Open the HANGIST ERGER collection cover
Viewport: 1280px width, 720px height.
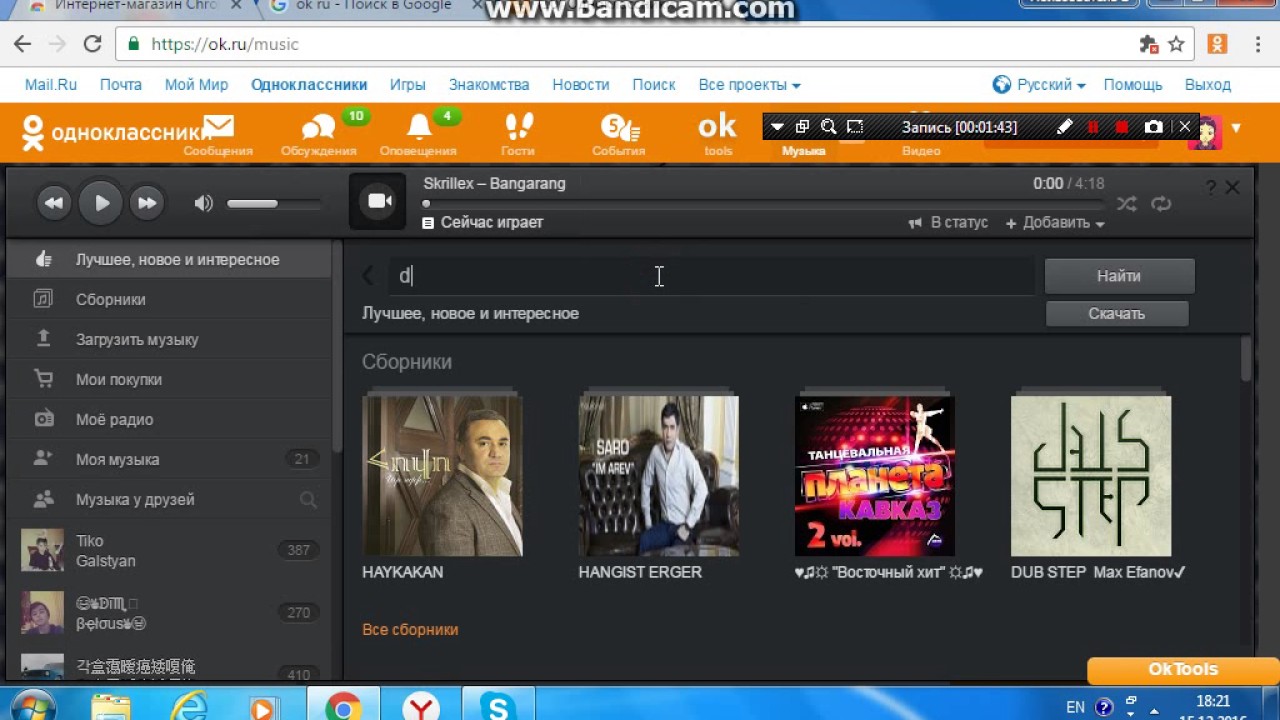coord(658,476)
